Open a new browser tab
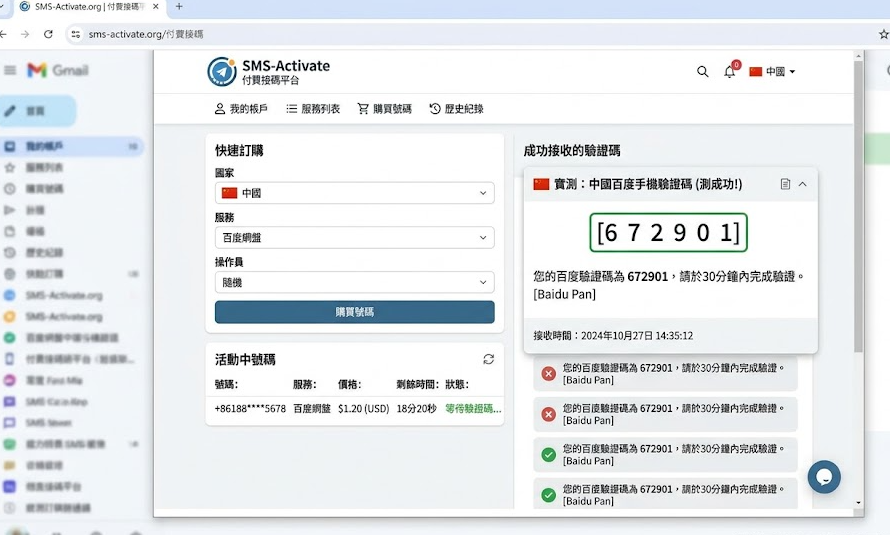This screenshot has width=890, height=535. 179,7
